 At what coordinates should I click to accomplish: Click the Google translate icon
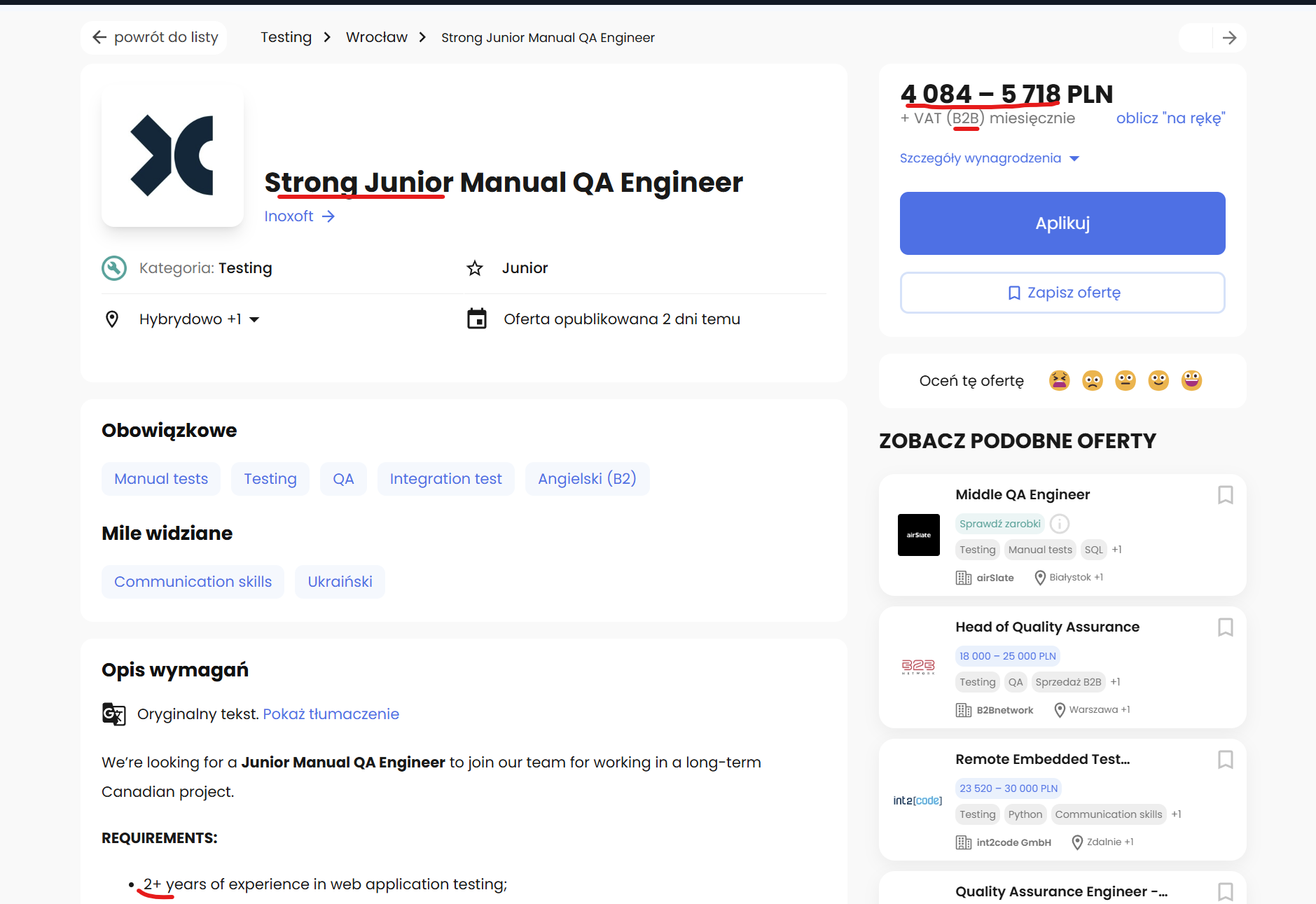[x=113, y=714]
